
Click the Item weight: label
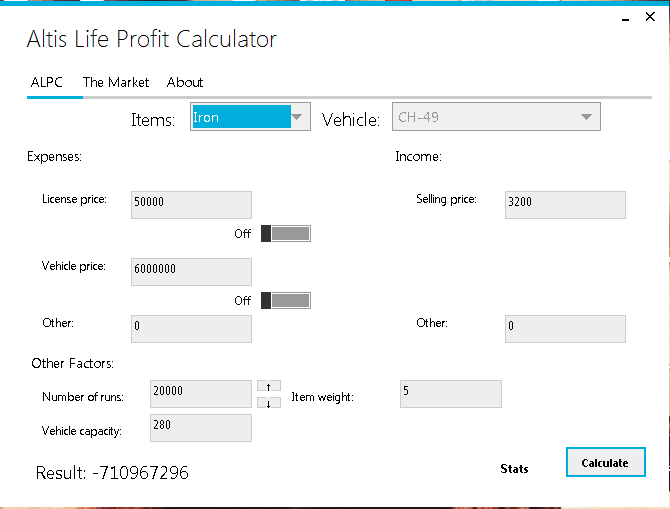click(323, 397)
